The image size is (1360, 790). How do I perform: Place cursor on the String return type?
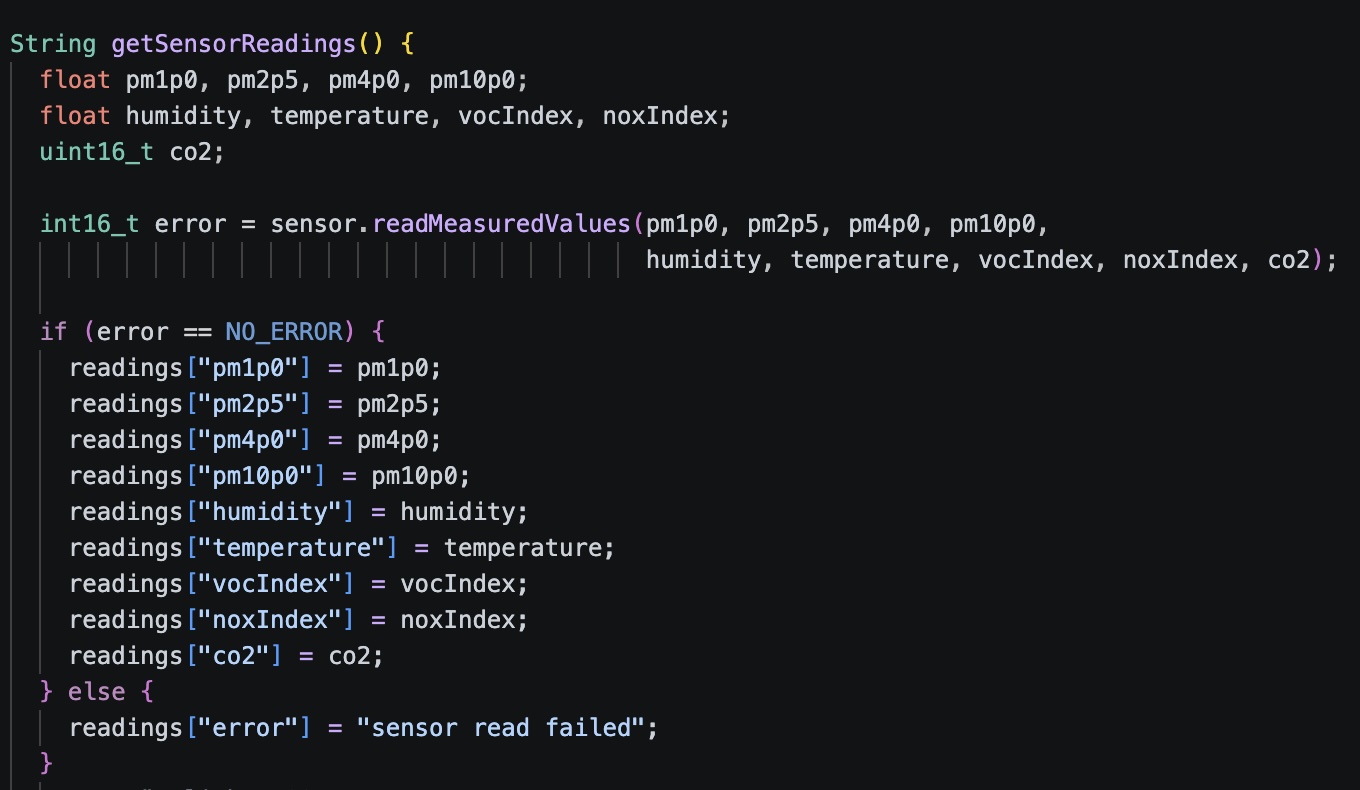click(x=53, y=44)
